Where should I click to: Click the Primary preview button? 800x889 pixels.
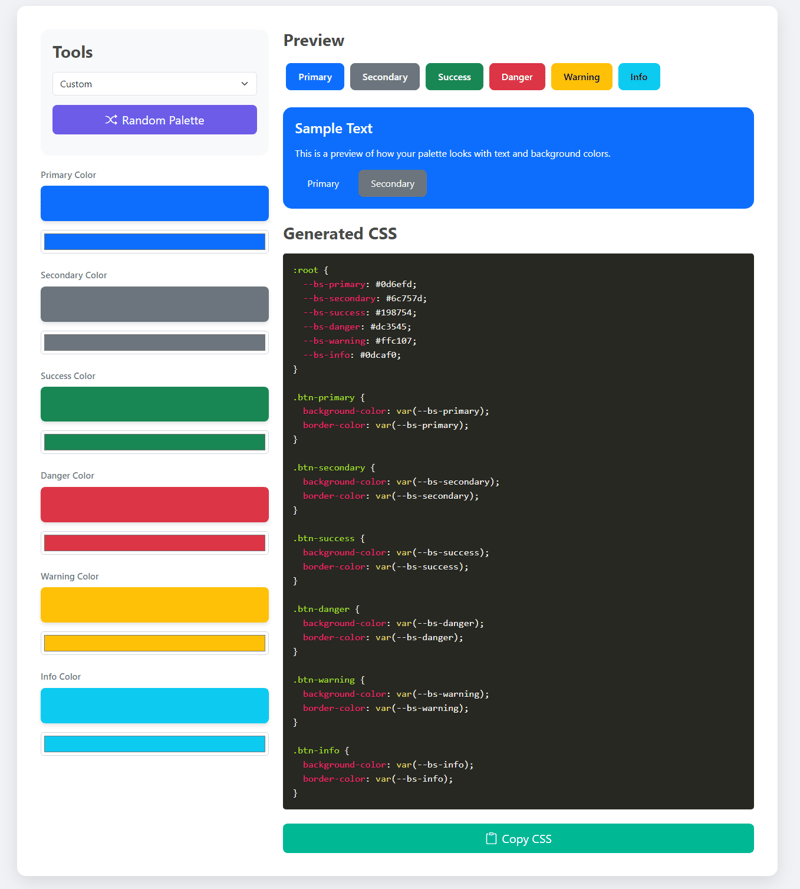point(315,76)
